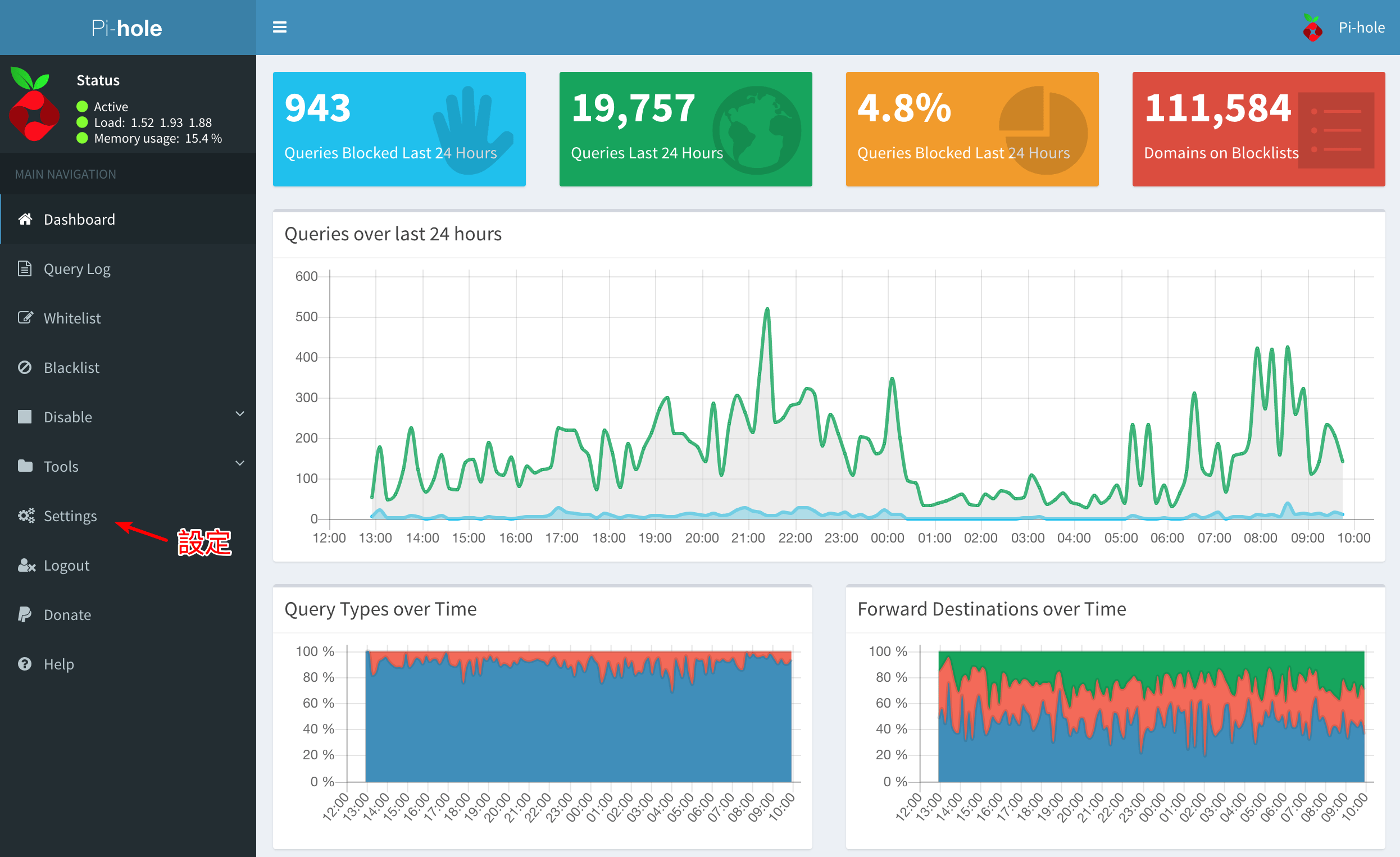This screenshot has width=1400, height=857.
Task: Click the Query Log document icon
Action: click(x=24, y=268)
